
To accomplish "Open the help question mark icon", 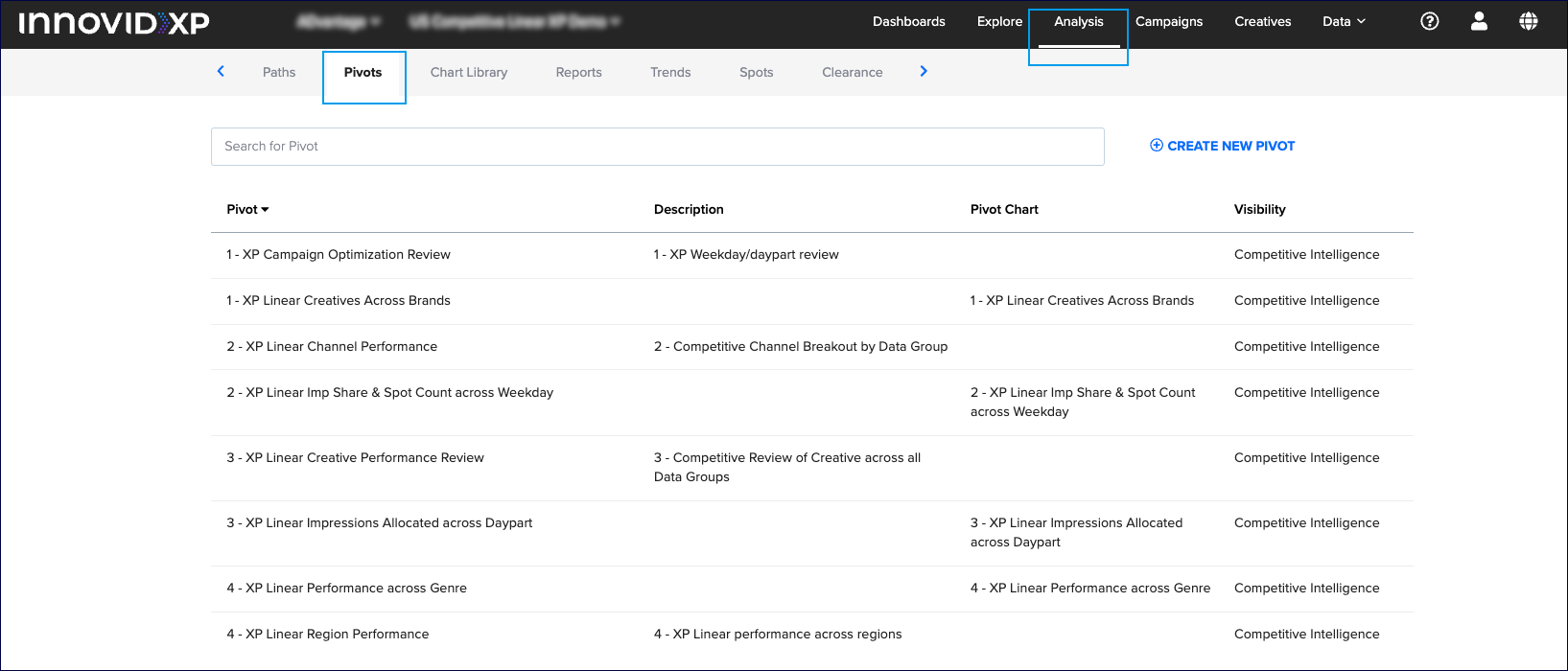I will (1429, 21).
